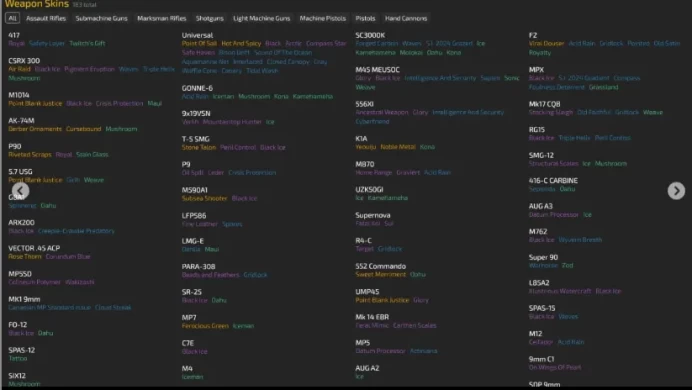The width and height of the screenshot is (692, 390).
Task: Click Home Range under M870
Action: (374, 172)
